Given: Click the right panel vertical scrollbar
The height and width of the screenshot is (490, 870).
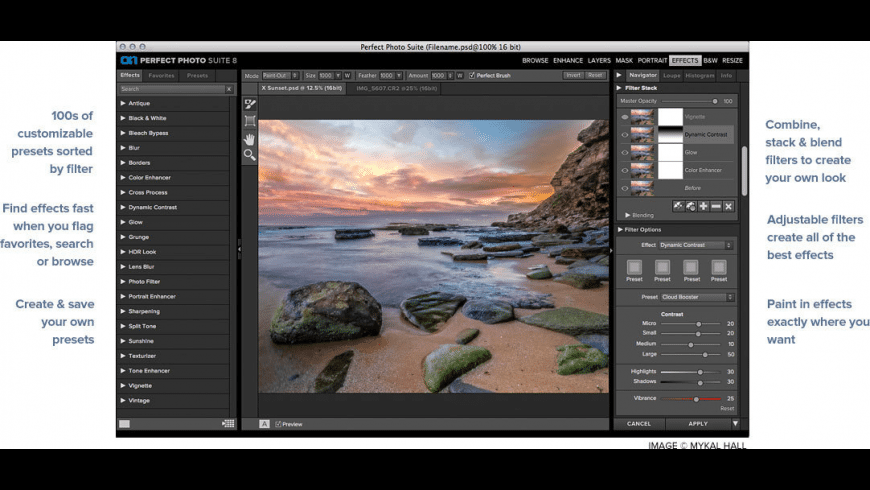Looking at the screenshot, I should point(745,170).
